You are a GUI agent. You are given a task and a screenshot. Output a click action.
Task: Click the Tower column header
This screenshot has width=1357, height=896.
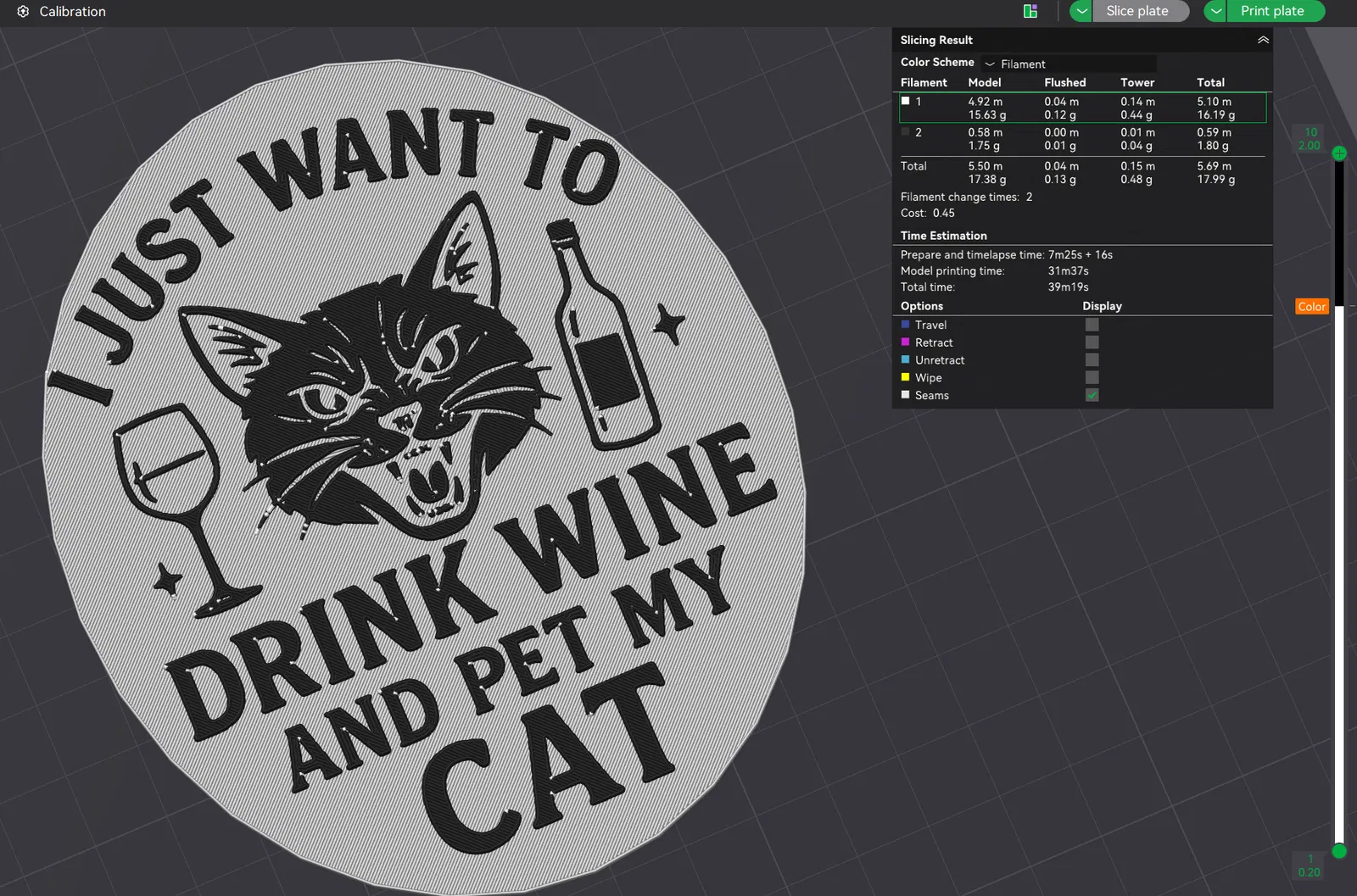coord(1137,82)
